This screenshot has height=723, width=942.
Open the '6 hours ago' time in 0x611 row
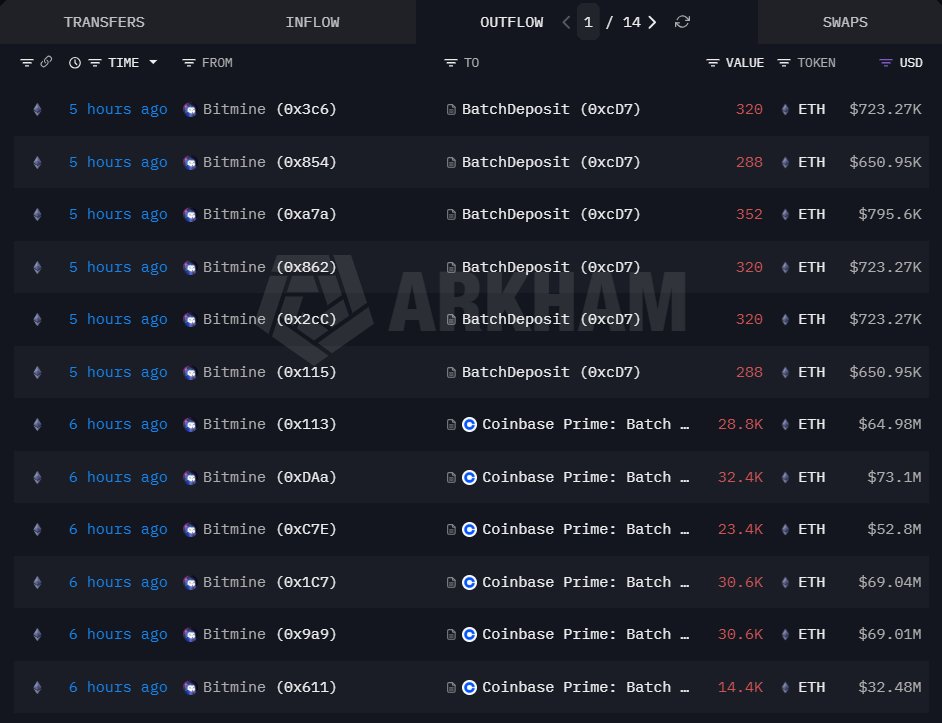coord(118,688)
